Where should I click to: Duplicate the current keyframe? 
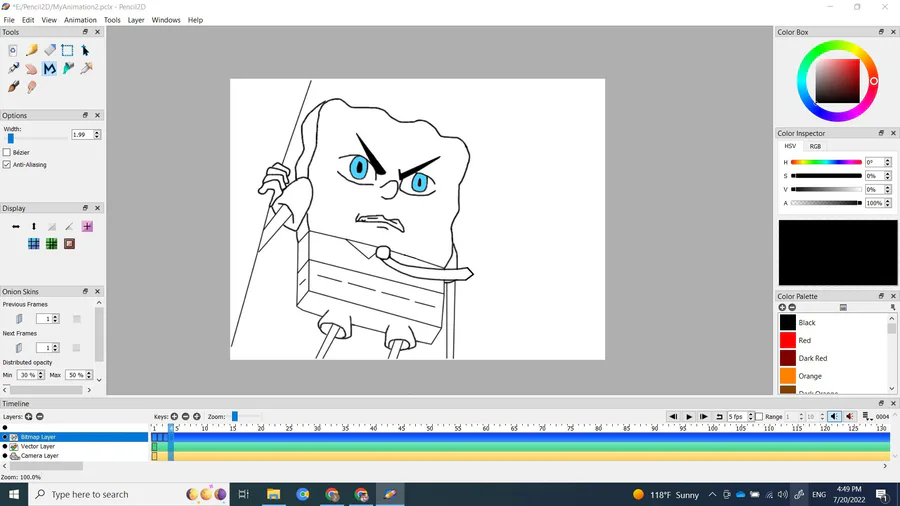click(x=197, y=417)
